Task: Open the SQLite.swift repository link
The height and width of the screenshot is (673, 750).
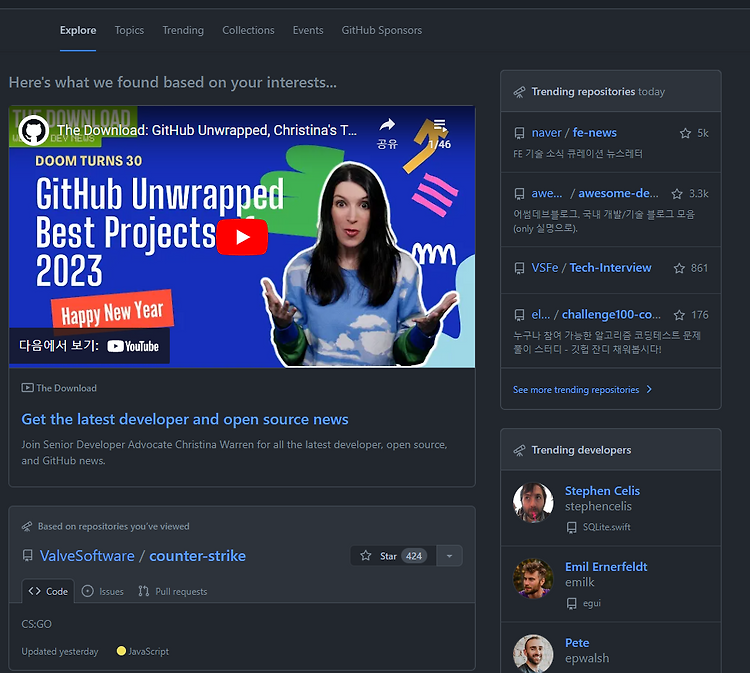Action: [x=607, y=527]
